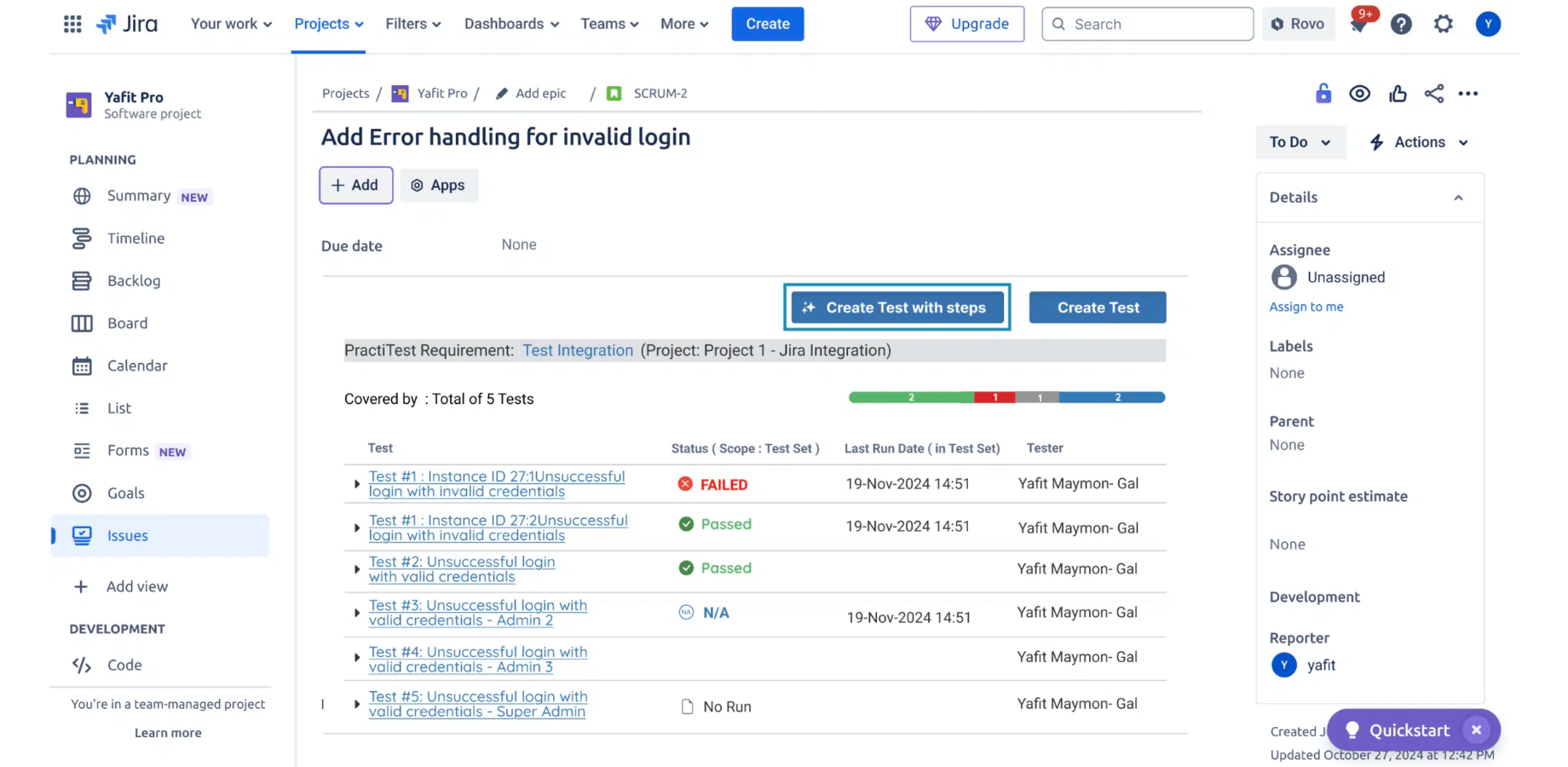
Task: Open the Help question mark icon
Action: tap(1401, 24)
